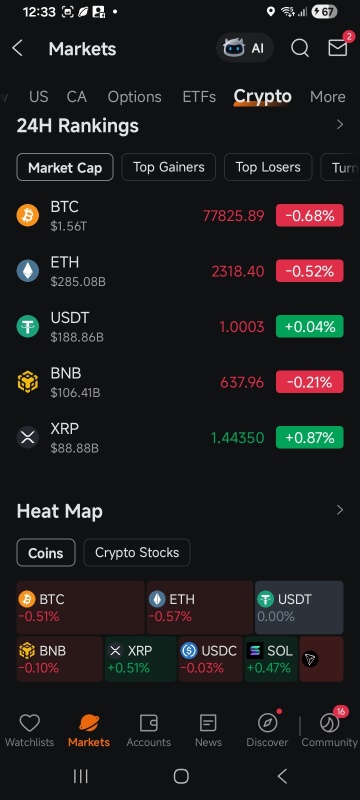Open Discover compass icon

pyautogui.click(x=267, y=723)
